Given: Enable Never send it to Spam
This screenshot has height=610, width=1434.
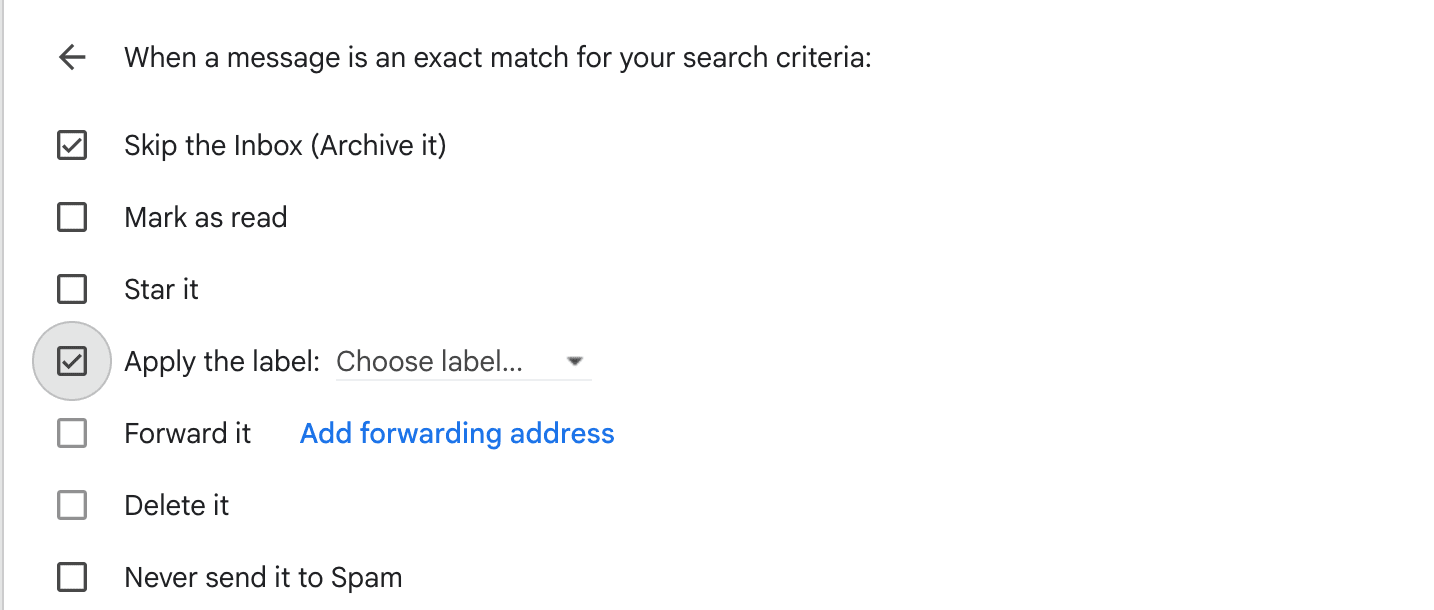Looking at the screenshot, I should (x=71, y=577).
